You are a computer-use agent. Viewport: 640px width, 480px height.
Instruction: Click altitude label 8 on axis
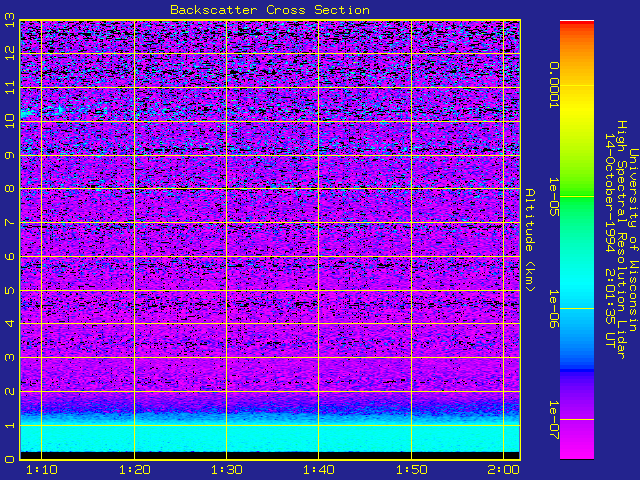pos(9,189)
